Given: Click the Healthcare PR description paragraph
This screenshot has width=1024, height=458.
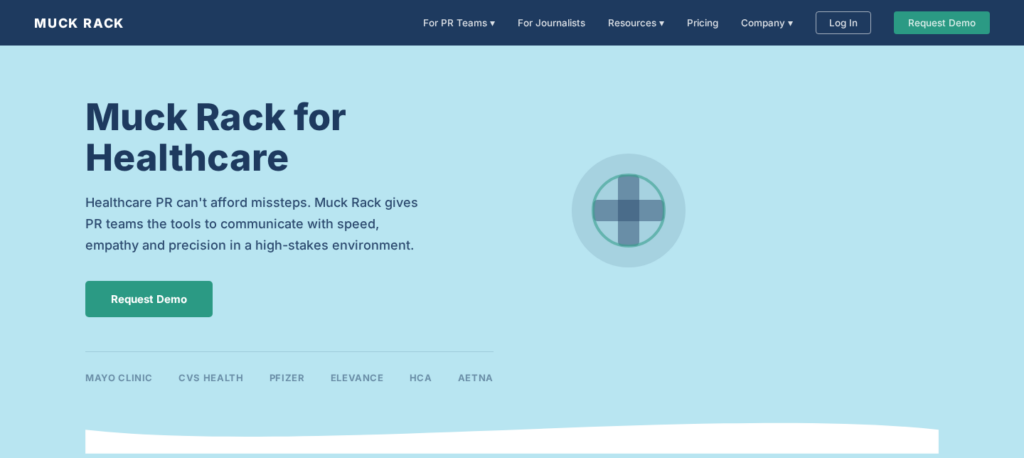Looking at the screenshot, I should 251,223.
